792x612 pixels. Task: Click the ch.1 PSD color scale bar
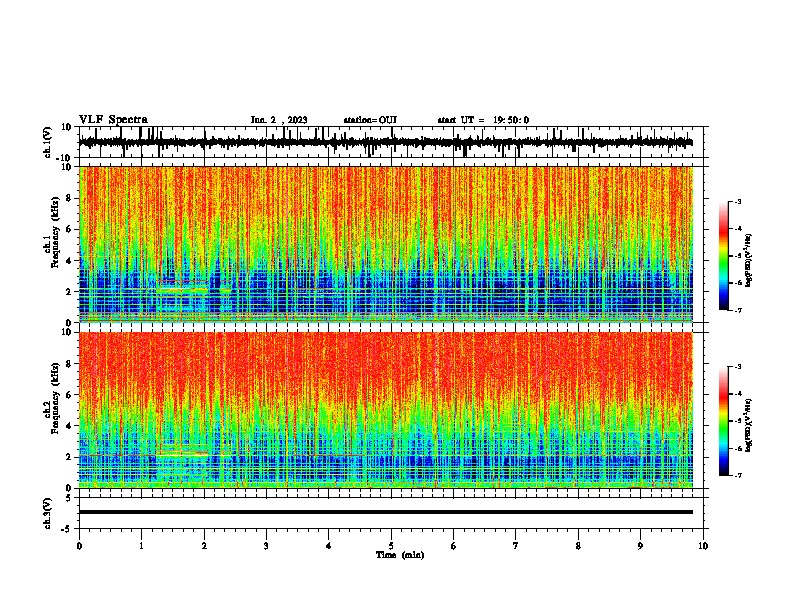(723, 256)
